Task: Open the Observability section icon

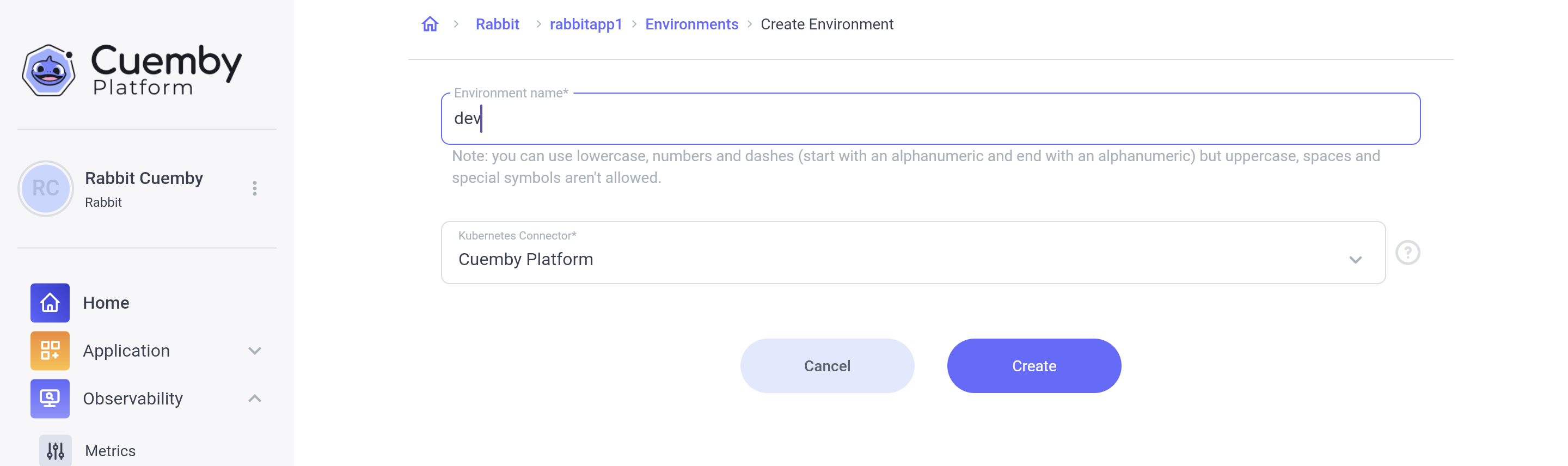Action: [50, 398]
